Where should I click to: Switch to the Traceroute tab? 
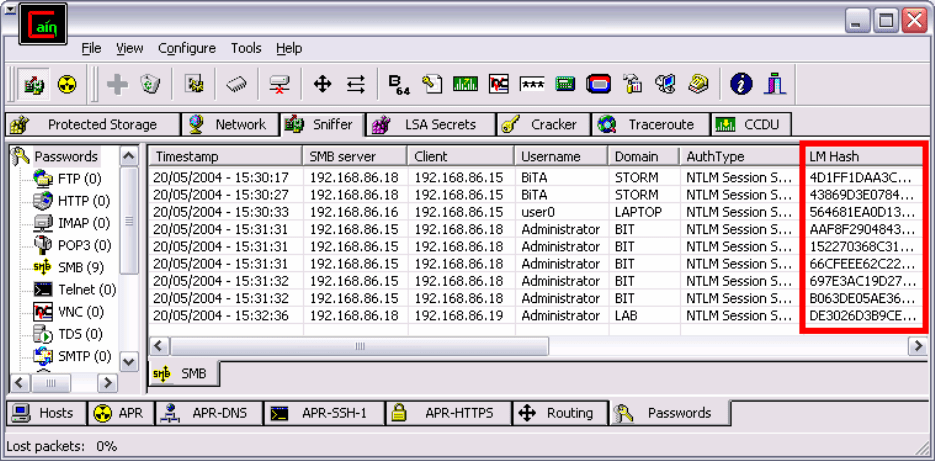(x=651, y=125)
